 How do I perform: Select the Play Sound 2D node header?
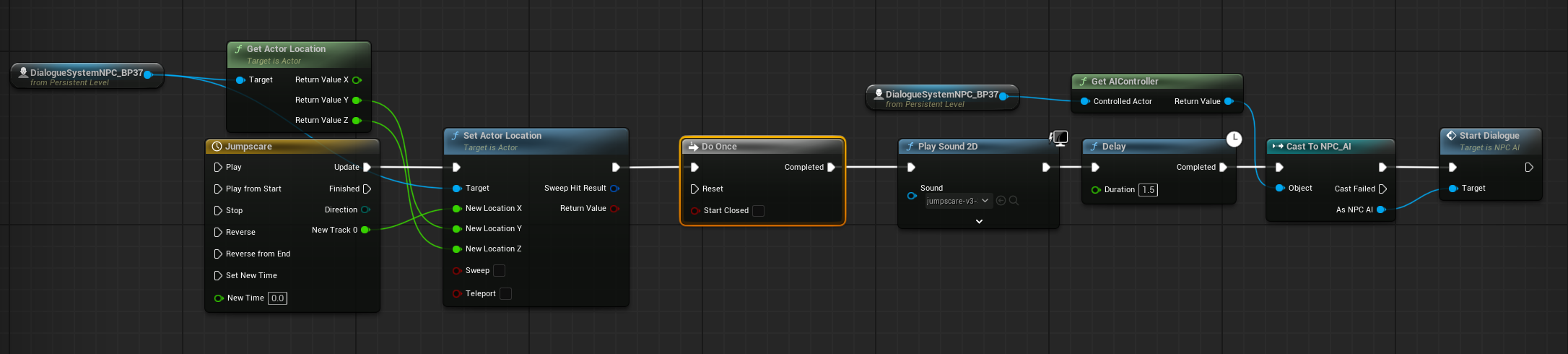(978, 147)
